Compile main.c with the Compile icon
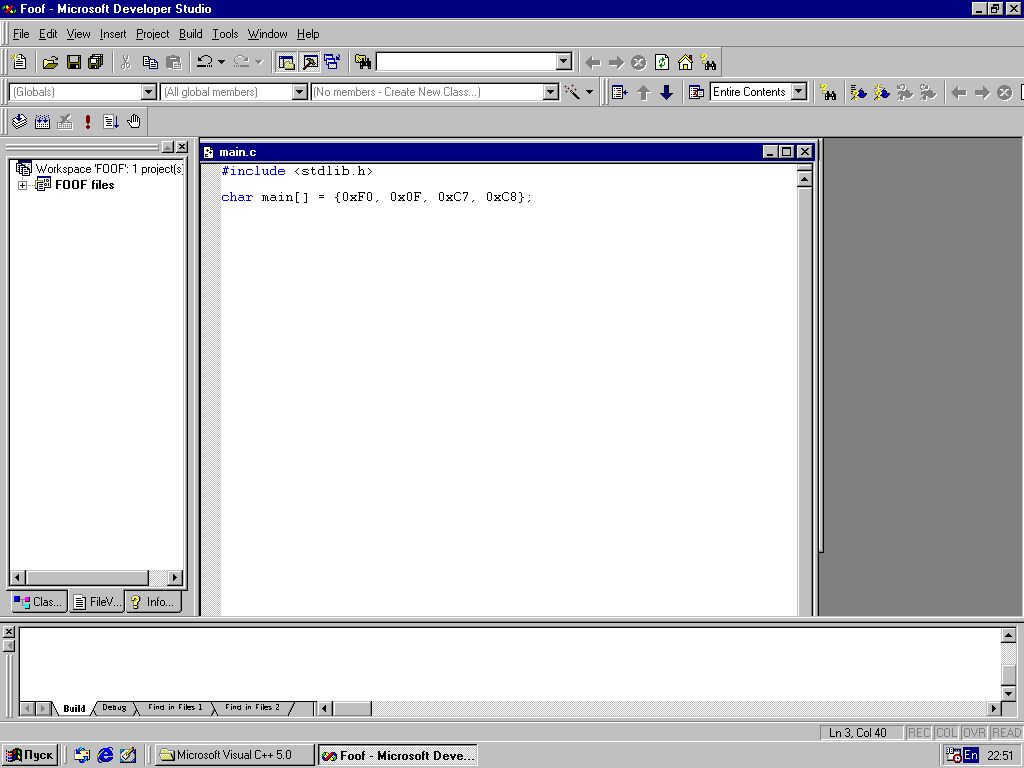1024x768 pixels. [x=19, y=121]
